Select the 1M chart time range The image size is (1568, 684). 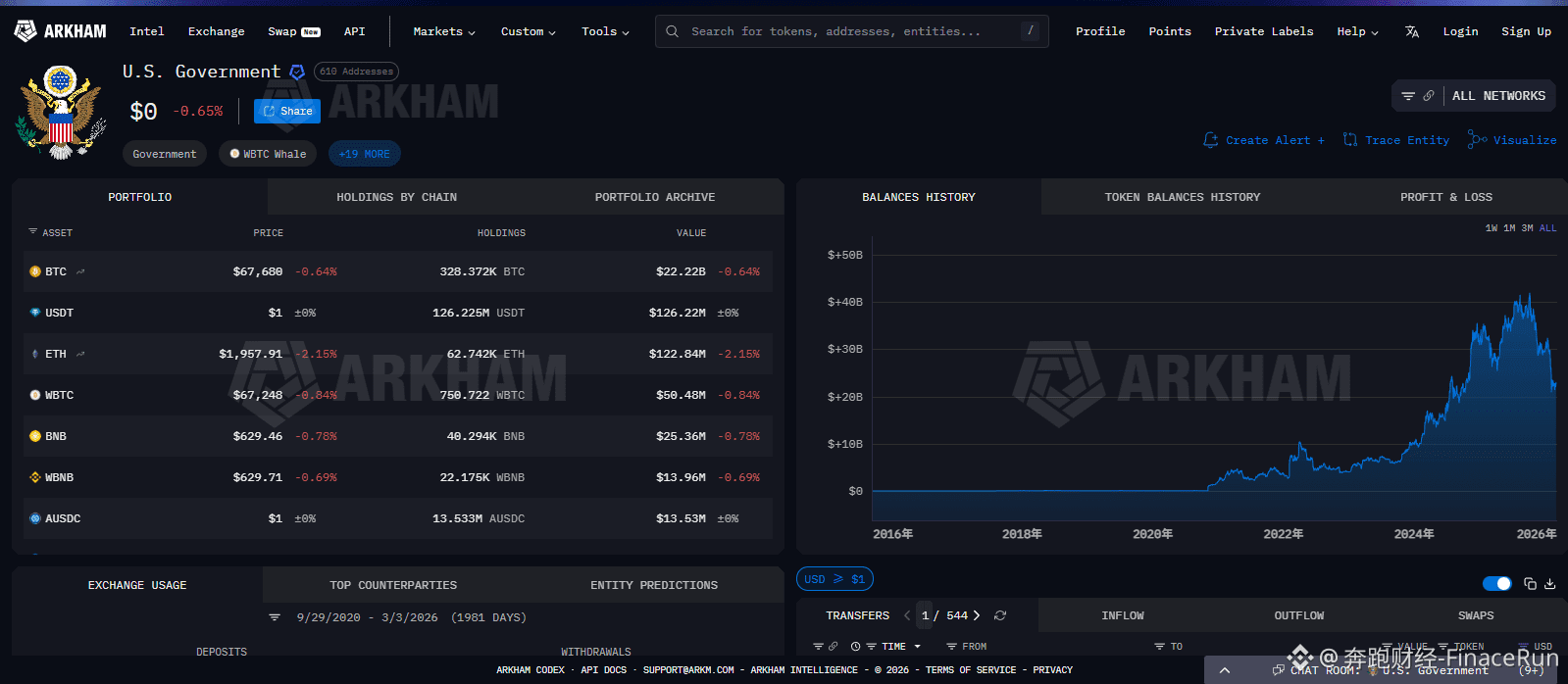[1509, 228]
